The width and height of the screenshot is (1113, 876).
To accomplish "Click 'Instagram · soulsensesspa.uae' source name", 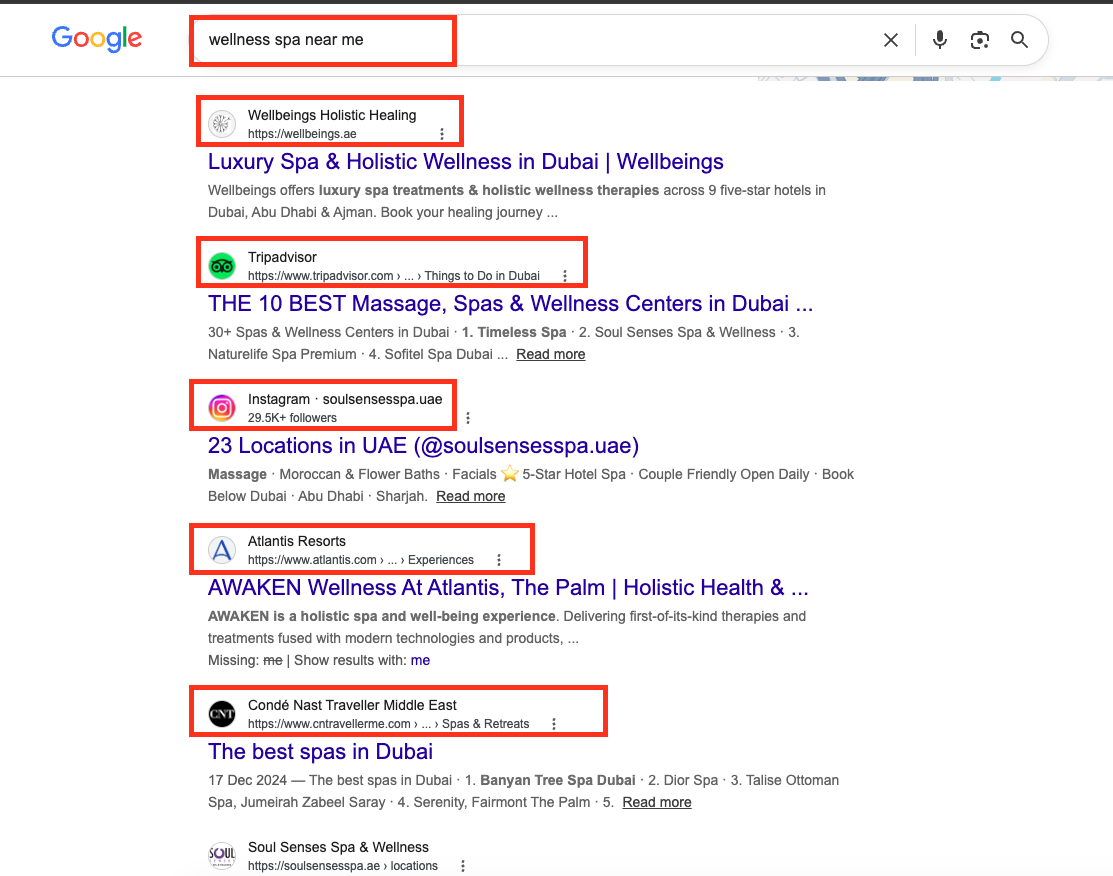I will point(345,399).
